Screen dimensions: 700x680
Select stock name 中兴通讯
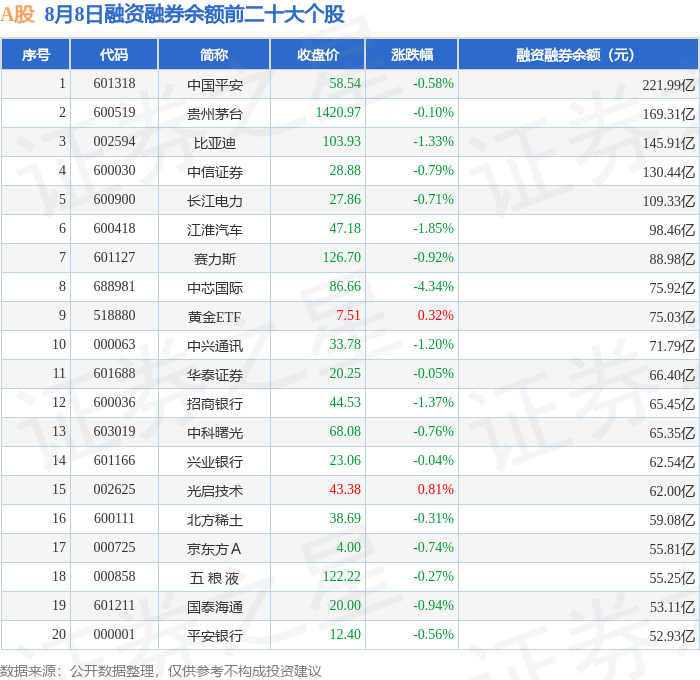[215, 346]
